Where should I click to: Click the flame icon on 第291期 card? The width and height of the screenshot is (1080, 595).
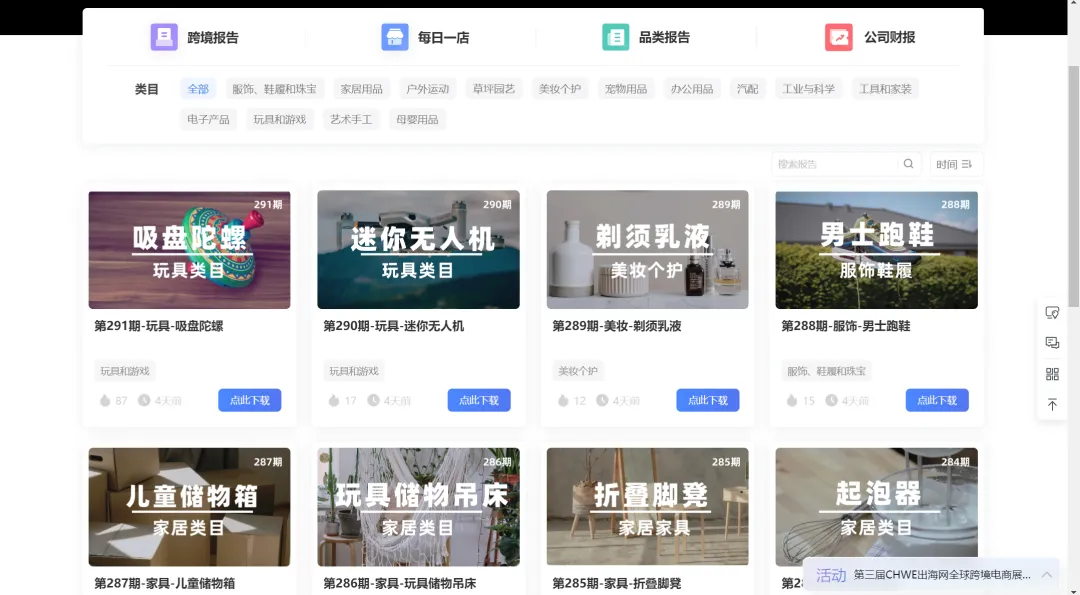[x=105, y=400]
